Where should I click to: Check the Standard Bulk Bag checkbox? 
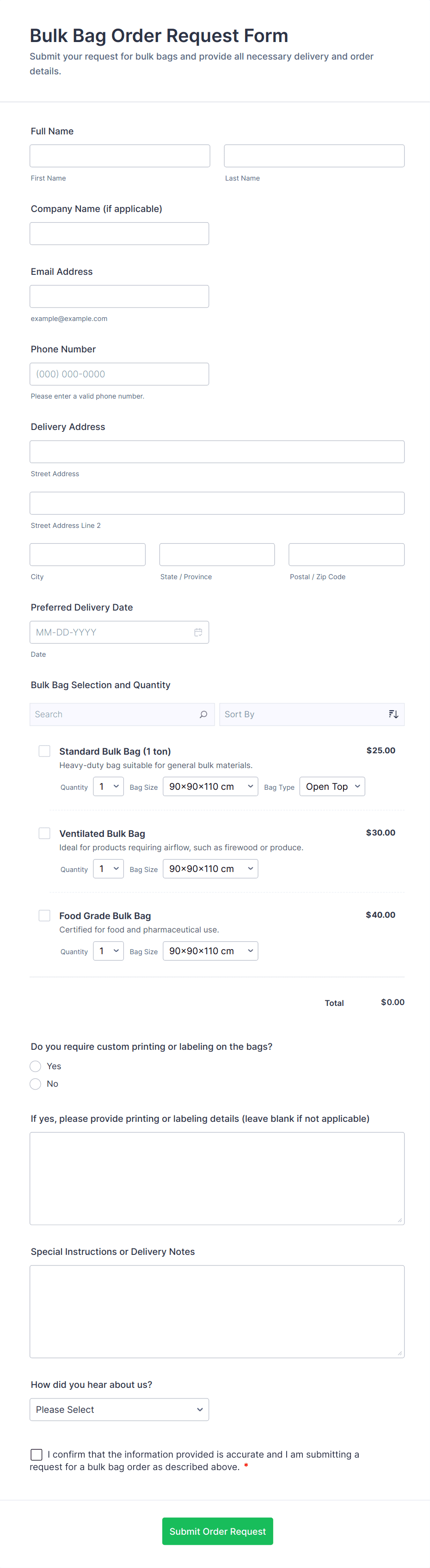44,751
